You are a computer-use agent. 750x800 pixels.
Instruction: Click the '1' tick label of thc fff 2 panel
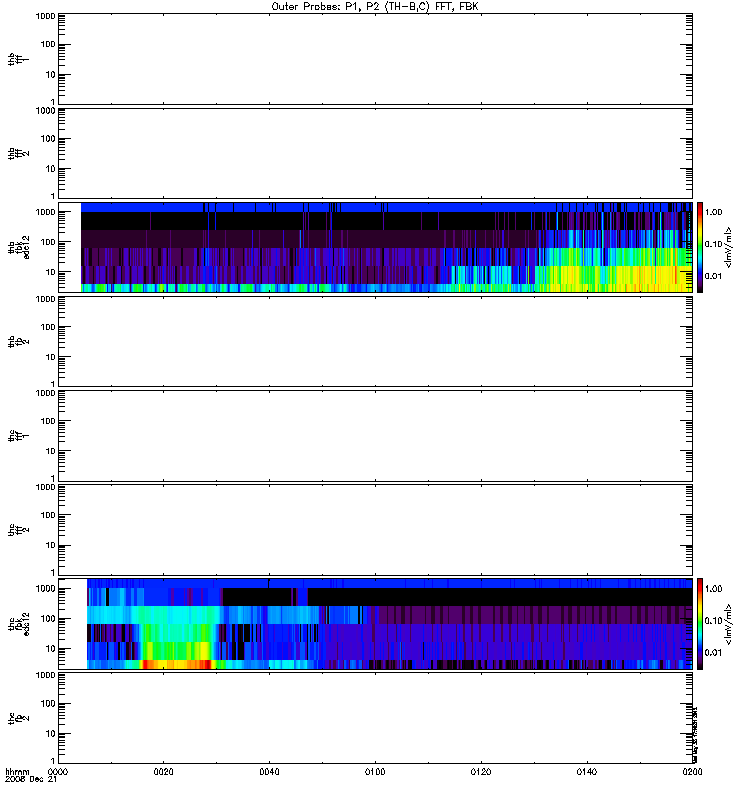(x=53, y=572)
